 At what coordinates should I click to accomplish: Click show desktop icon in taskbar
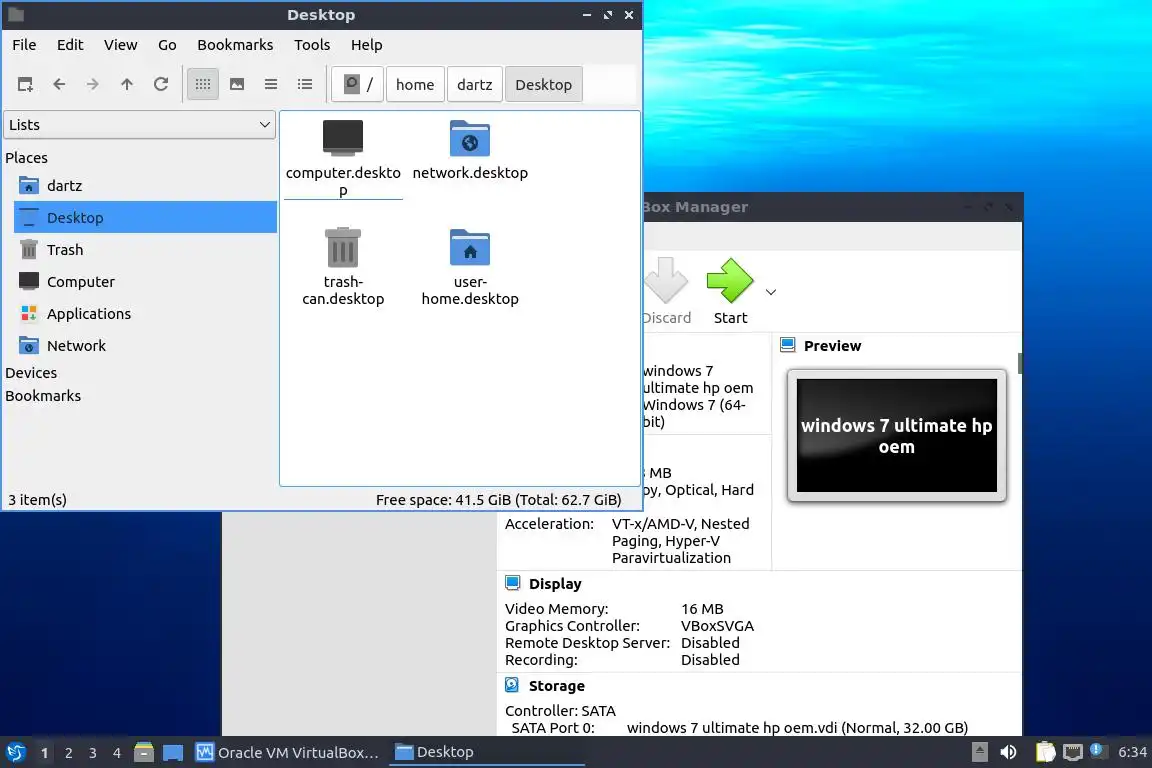[173, 753]
